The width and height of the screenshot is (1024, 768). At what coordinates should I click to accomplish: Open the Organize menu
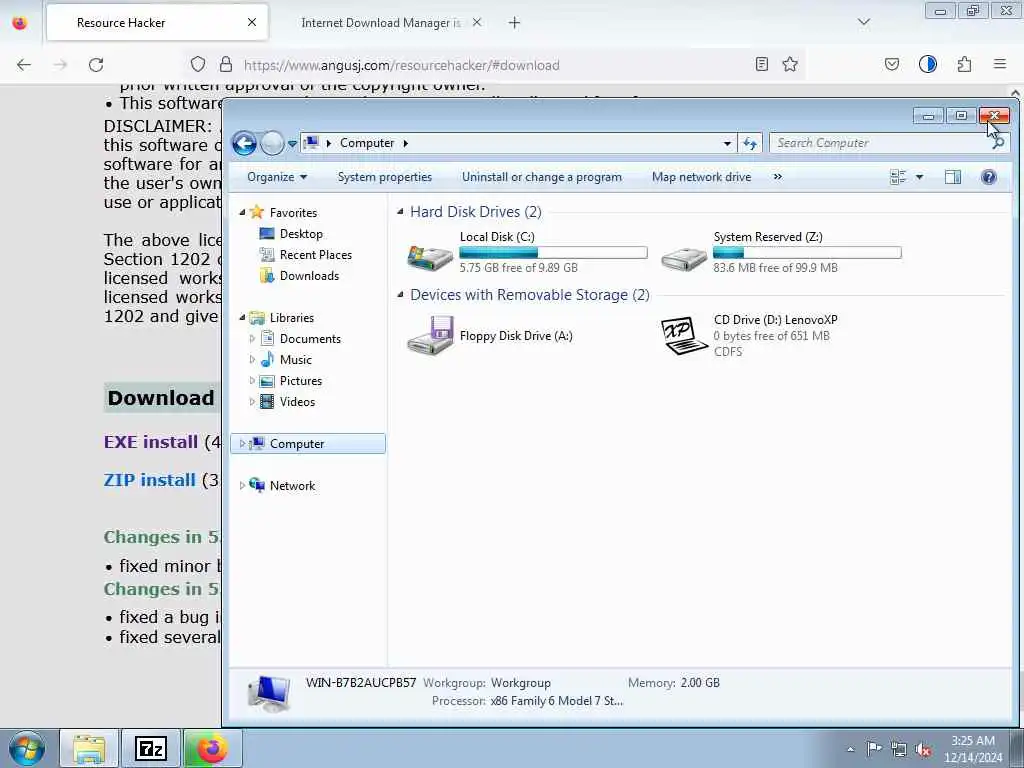[x=277, y=177]
